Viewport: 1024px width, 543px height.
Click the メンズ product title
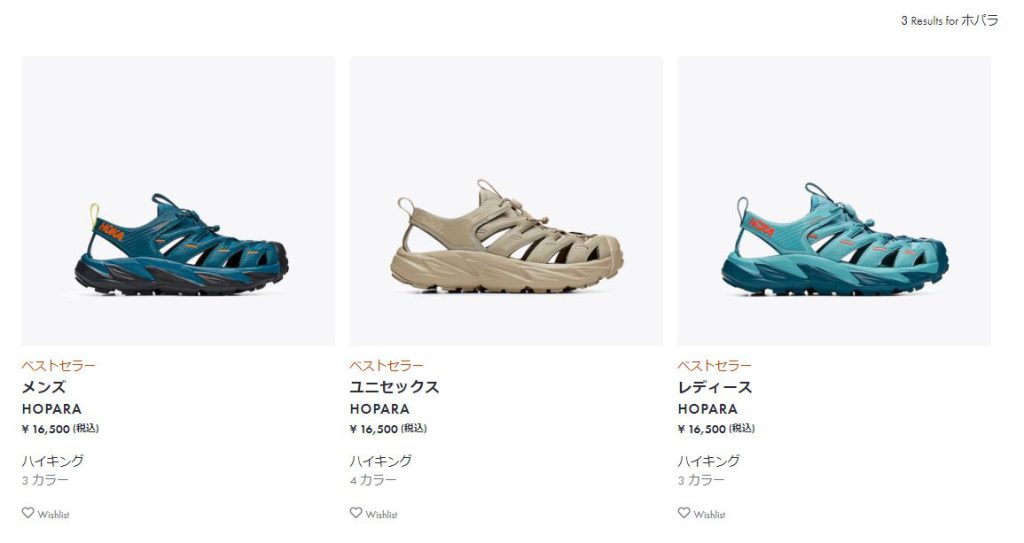point(44,387)
